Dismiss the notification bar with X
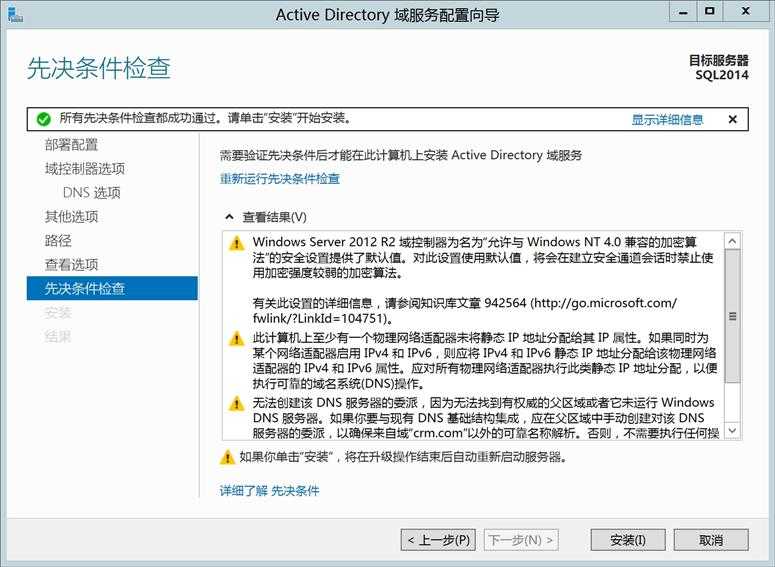Image resolution: width=775 pixels, height=567 pixels. (x=732, y=119)
